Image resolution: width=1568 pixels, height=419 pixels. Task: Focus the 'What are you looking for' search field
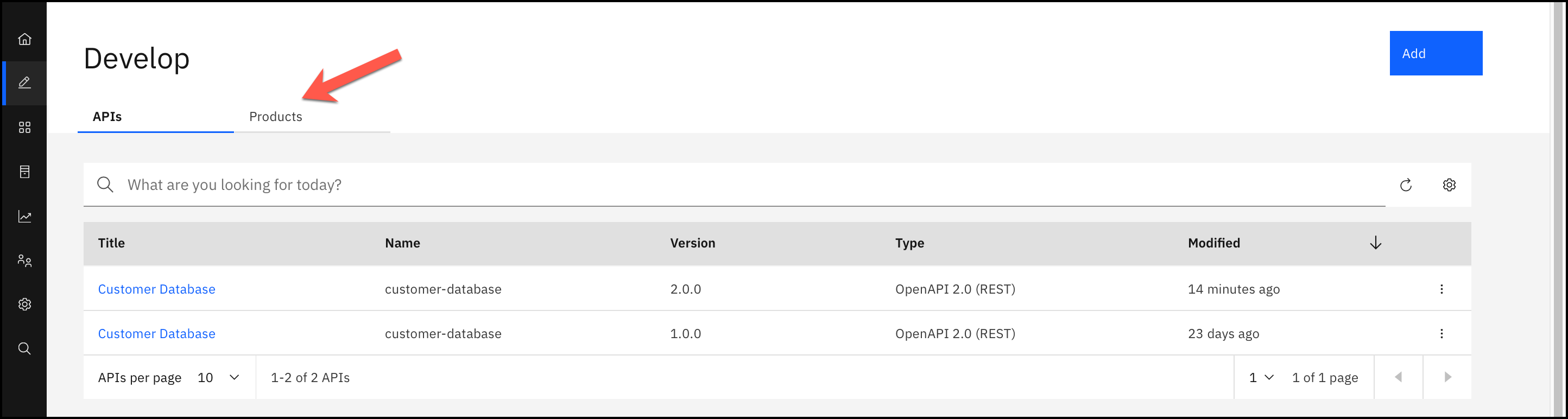click(x=730, y=185)
